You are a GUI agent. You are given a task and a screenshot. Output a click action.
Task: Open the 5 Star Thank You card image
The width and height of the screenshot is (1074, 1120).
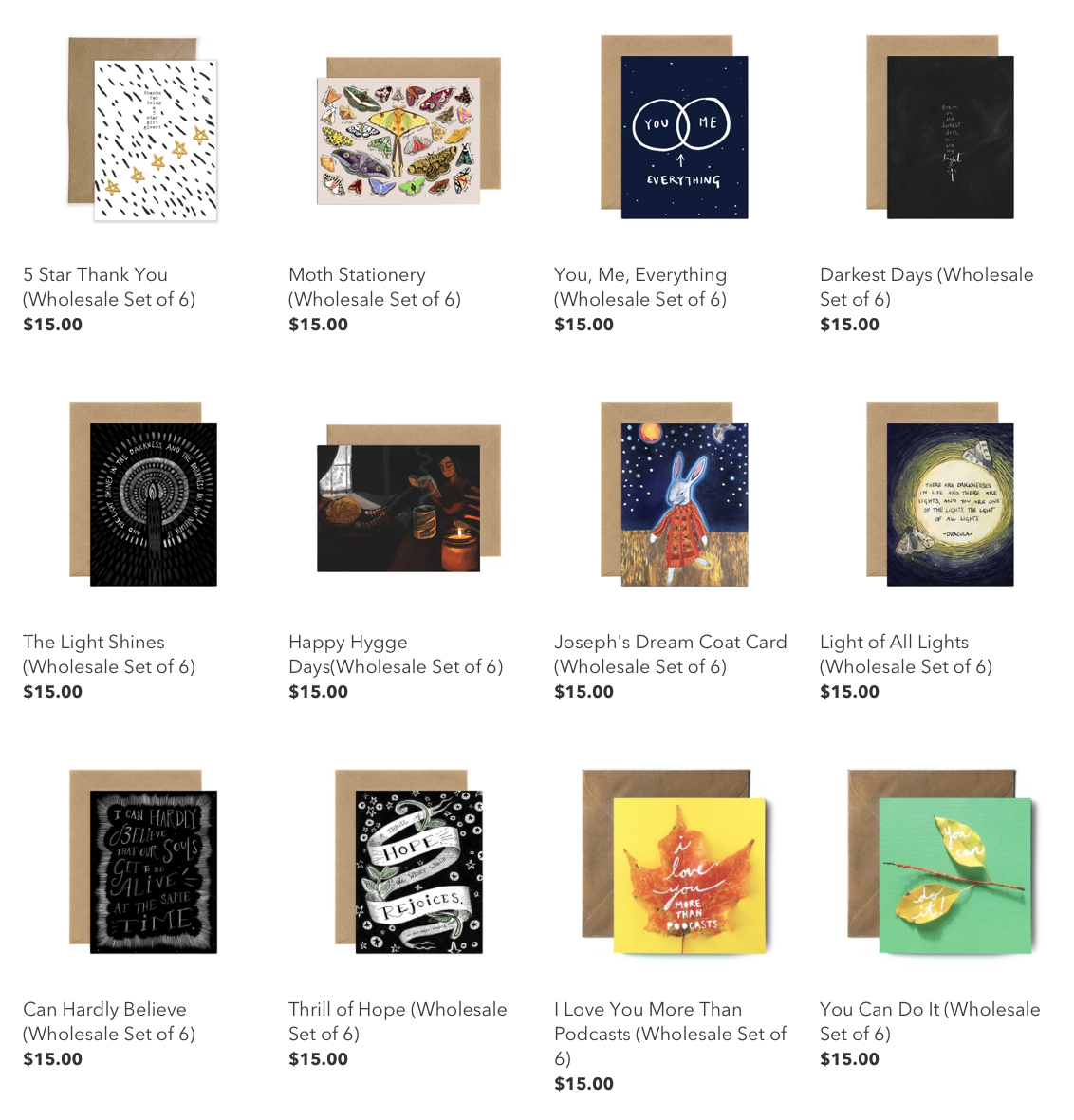coord(143,128)
